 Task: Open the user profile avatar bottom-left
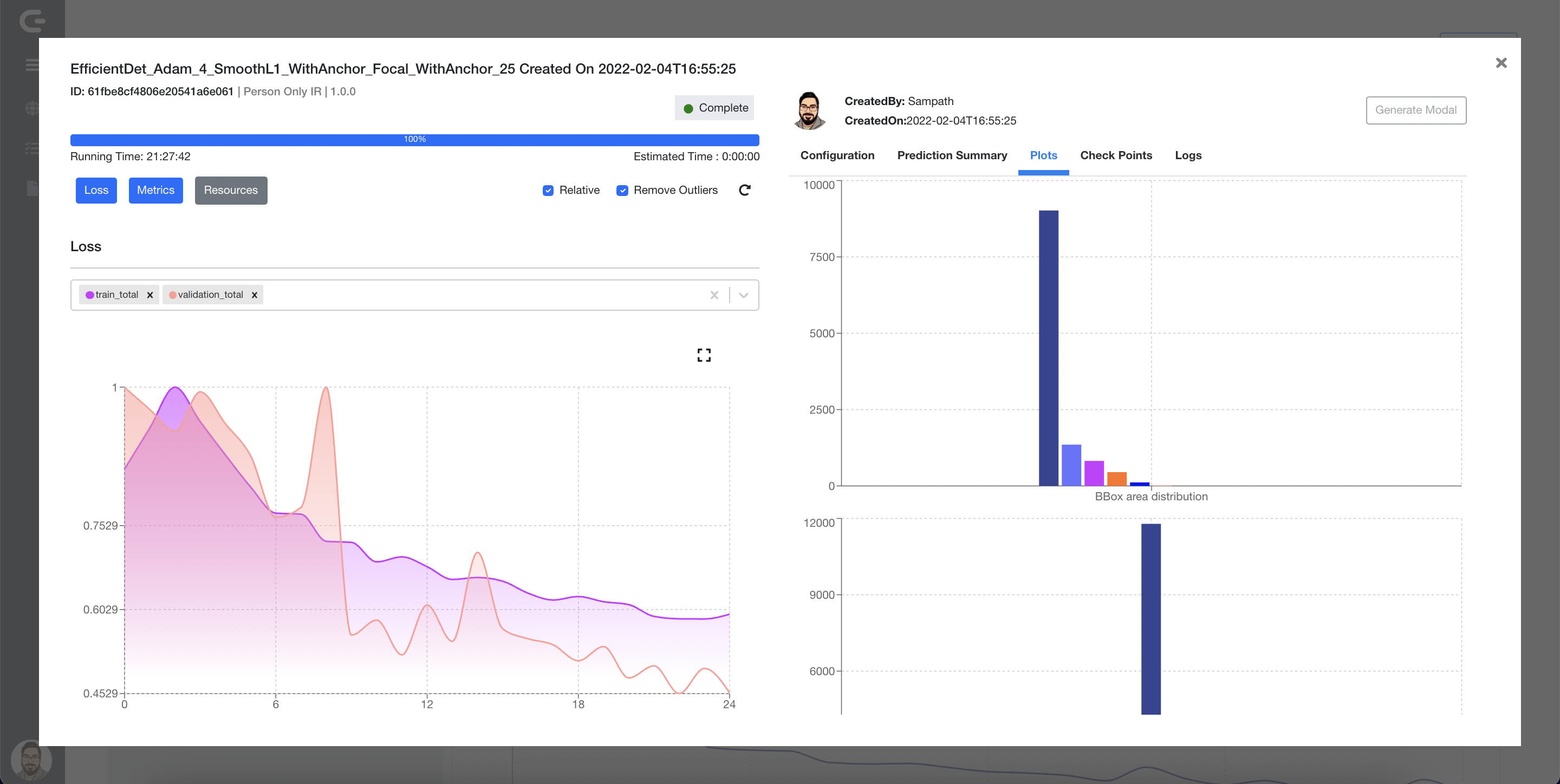tap(31, 760)
